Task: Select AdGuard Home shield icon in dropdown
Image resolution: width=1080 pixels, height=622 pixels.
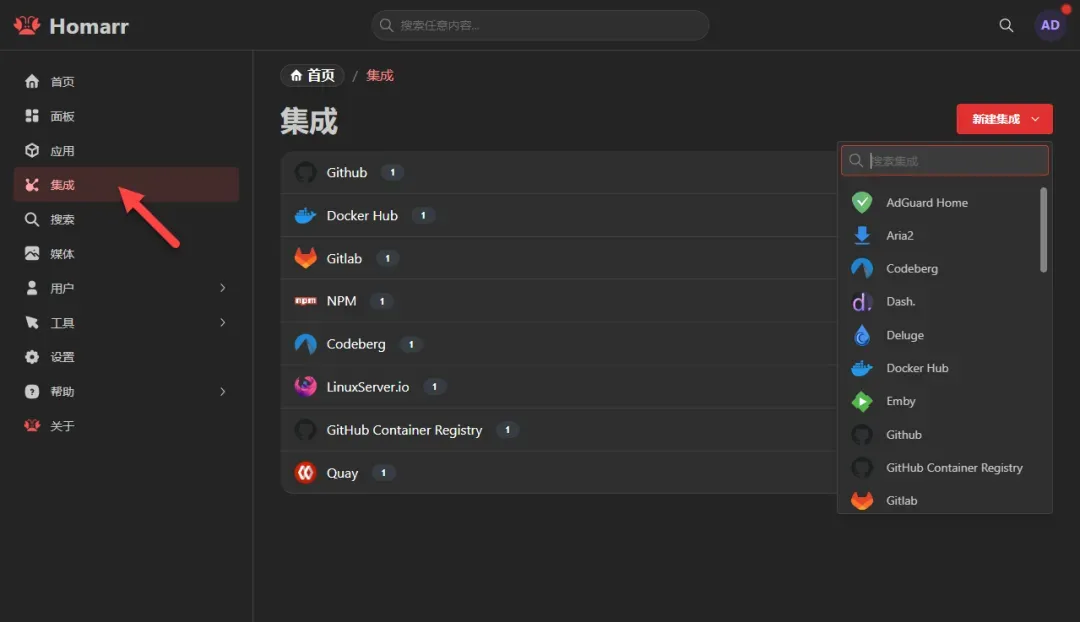Action: click(862, 203)
